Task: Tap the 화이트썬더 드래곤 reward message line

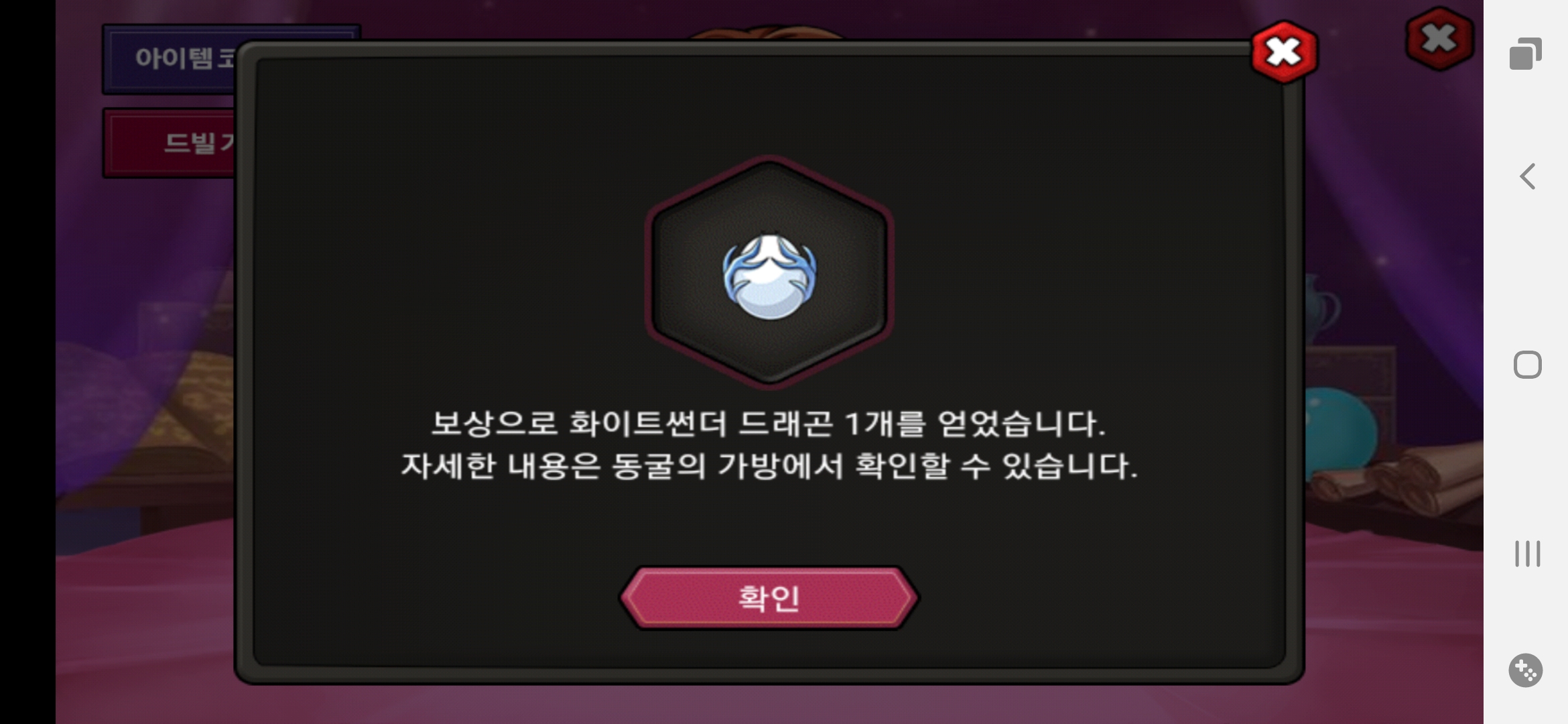Action: (768, 424)
